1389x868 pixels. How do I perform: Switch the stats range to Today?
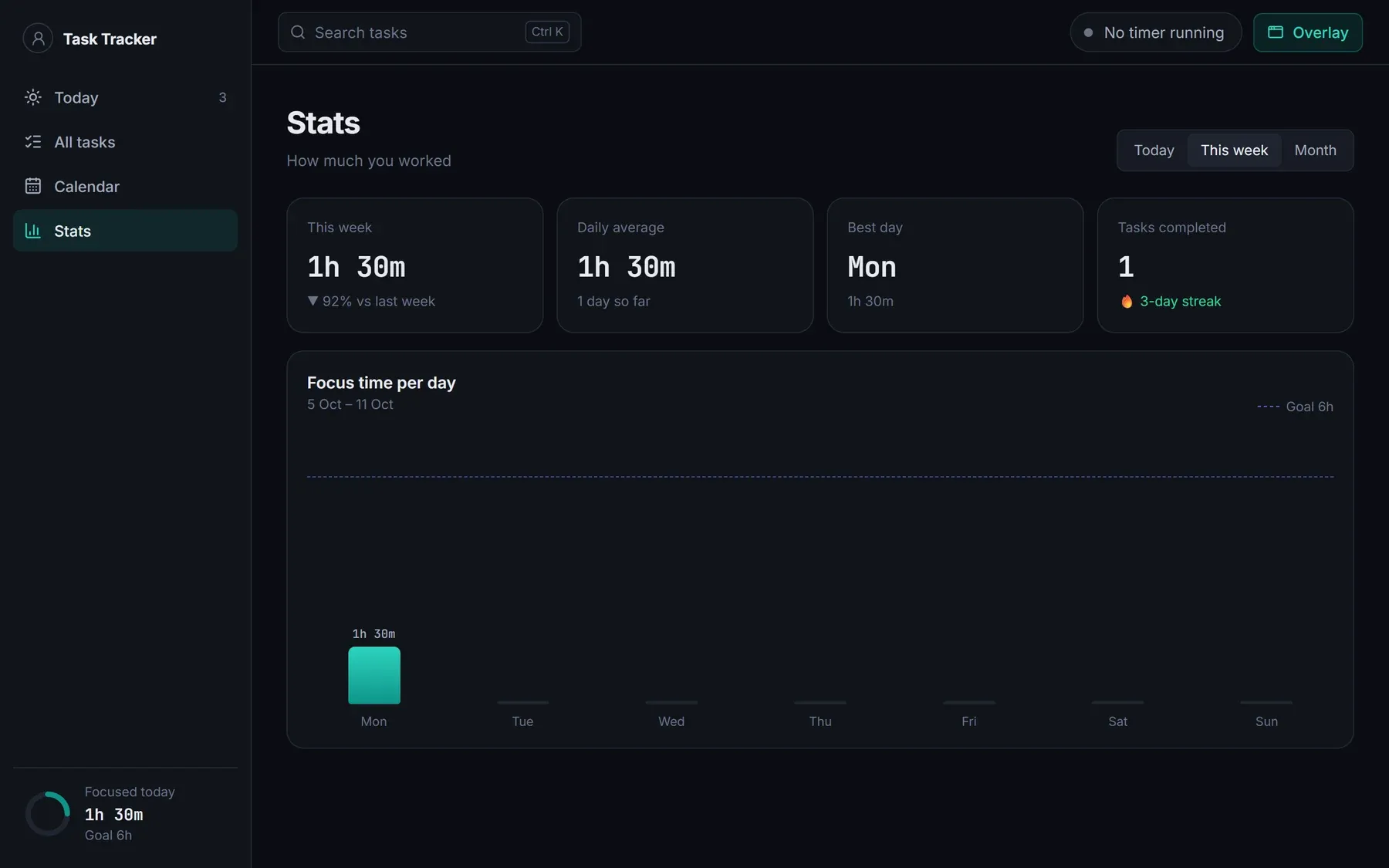point(1154,150)
